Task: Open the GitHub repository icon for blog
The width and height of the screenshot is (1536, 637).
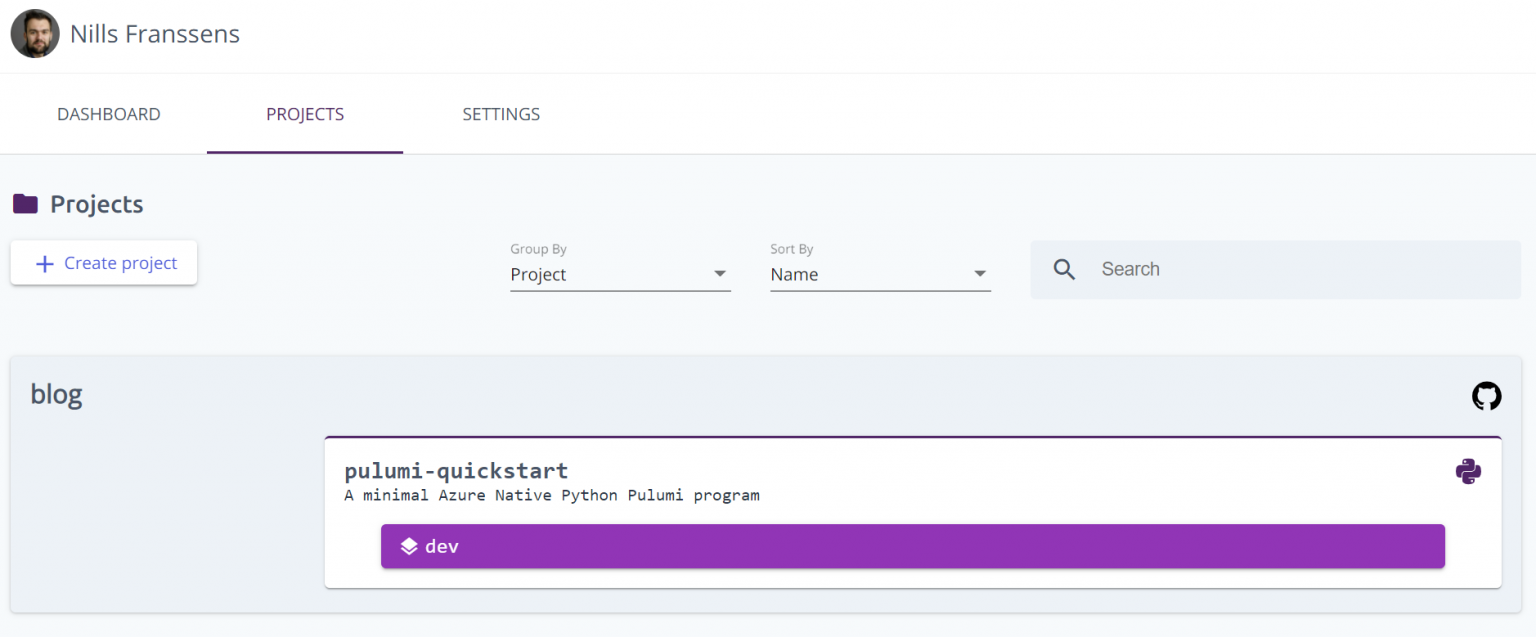Action: coord(1486,396)
